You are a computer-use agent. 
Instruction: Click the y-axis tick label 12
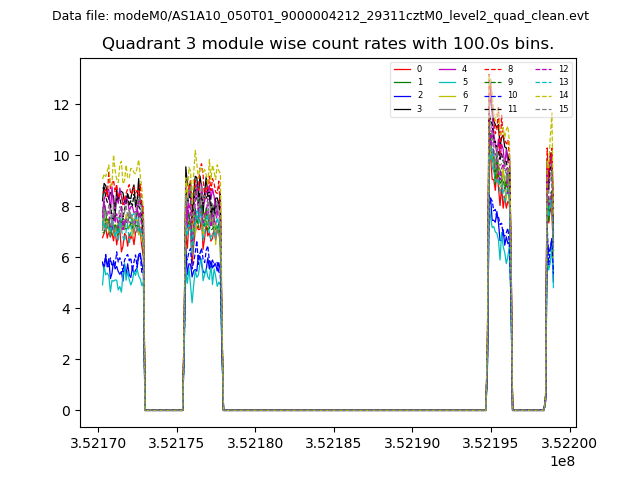click(63, 105)
